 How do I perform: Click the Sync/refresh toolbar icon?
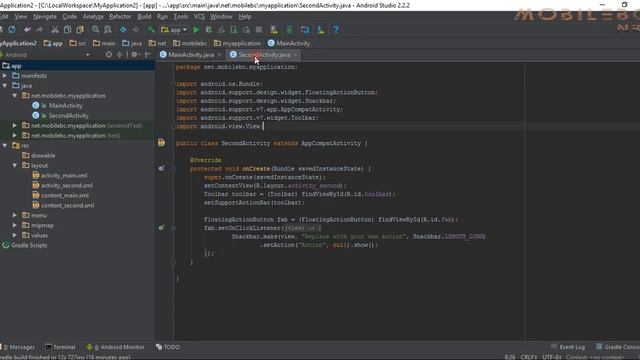(12, 30)
